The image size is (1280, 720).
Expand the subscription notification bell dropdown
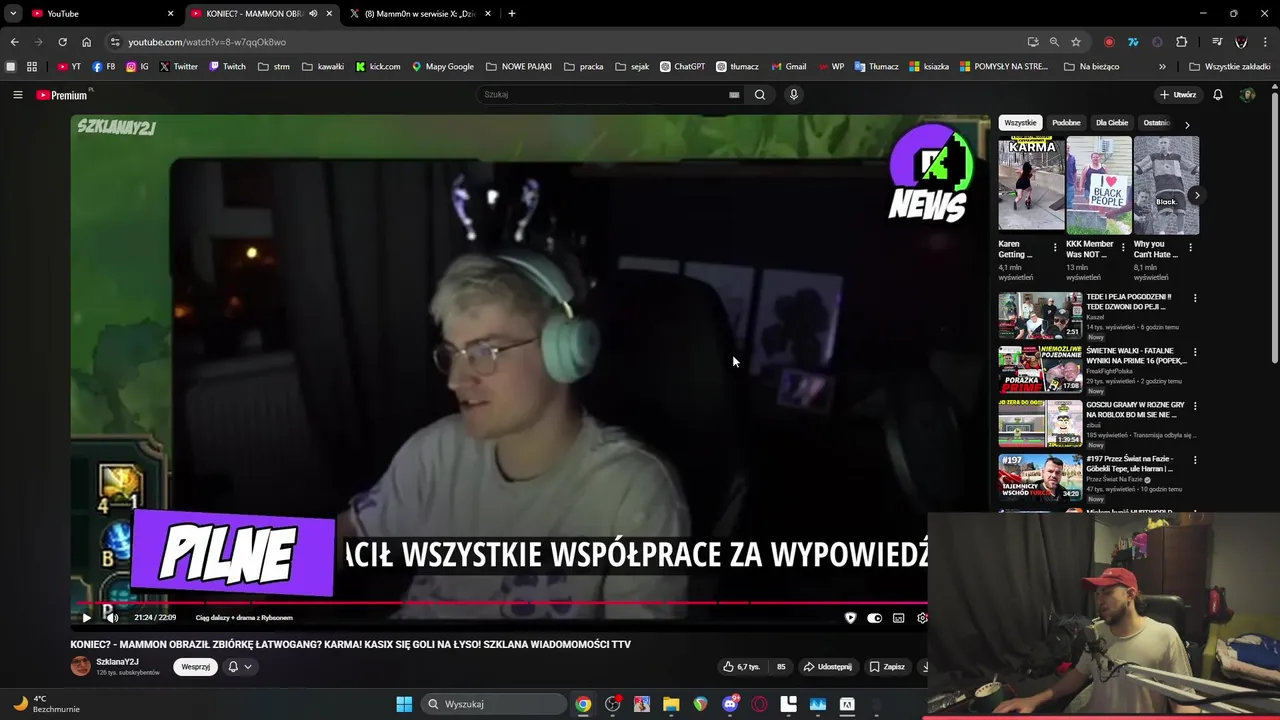[x=239, y=667]
